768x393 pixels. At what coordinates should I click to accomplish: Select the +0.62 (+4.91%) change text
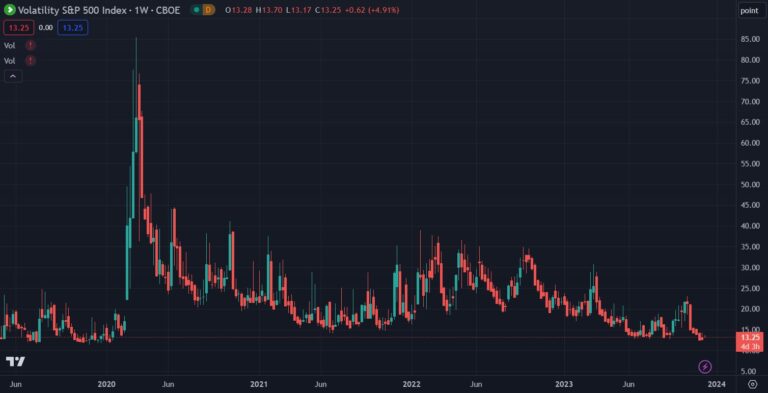click(371, 10)
